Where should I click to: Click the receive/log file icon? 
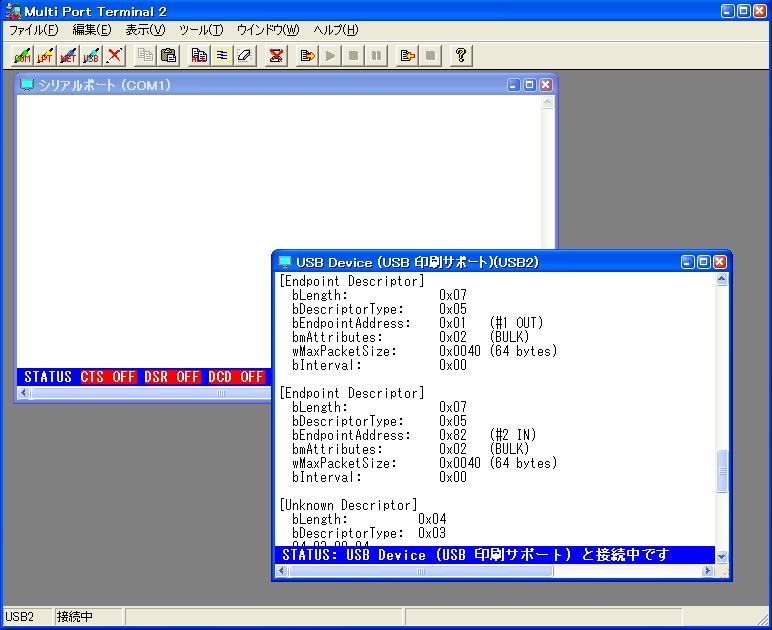click(407, 55)
